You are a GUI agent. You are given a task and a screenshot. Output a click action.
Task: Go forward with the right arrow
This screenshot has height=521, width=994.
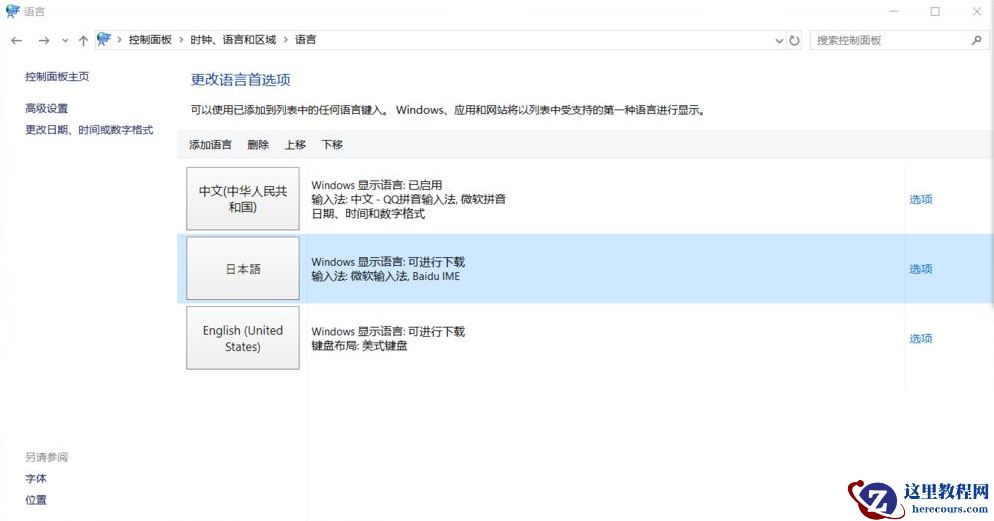(44, 41)
